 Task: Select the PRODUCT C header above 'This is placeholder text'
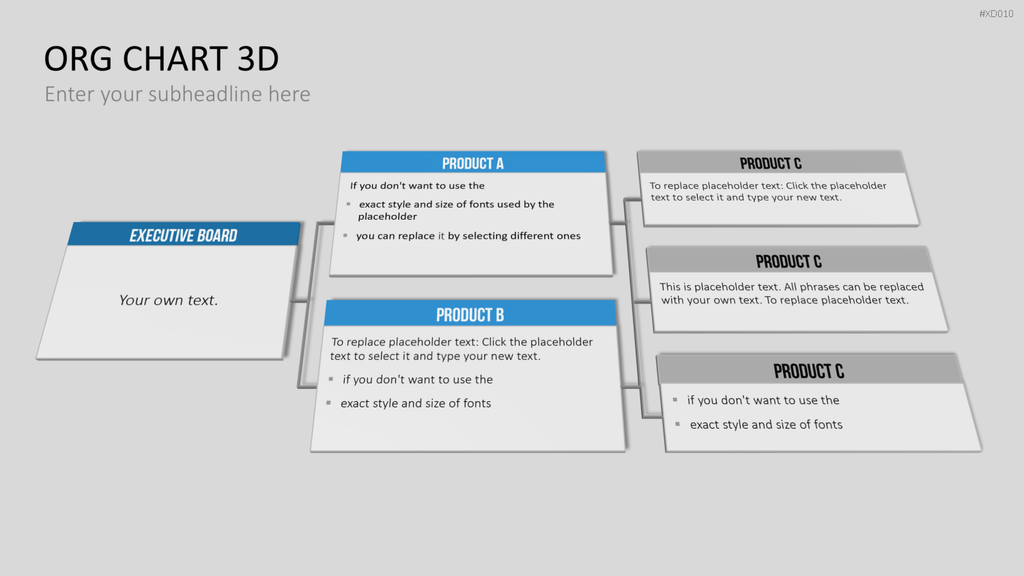788,261
